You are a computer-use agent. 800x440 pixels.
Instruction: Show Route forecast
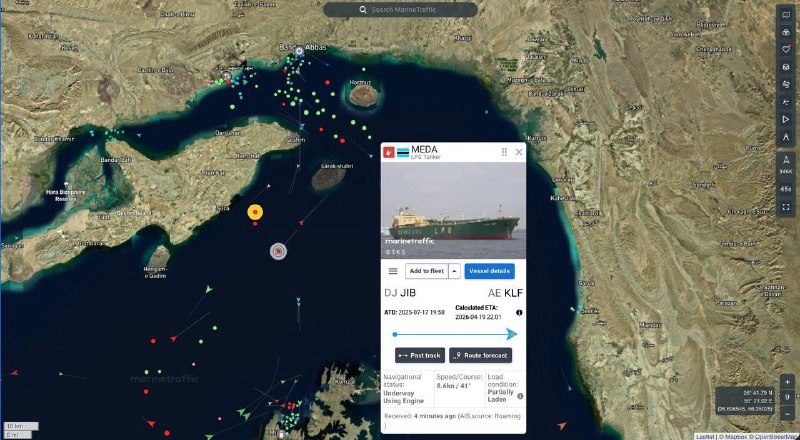(480, 355)
